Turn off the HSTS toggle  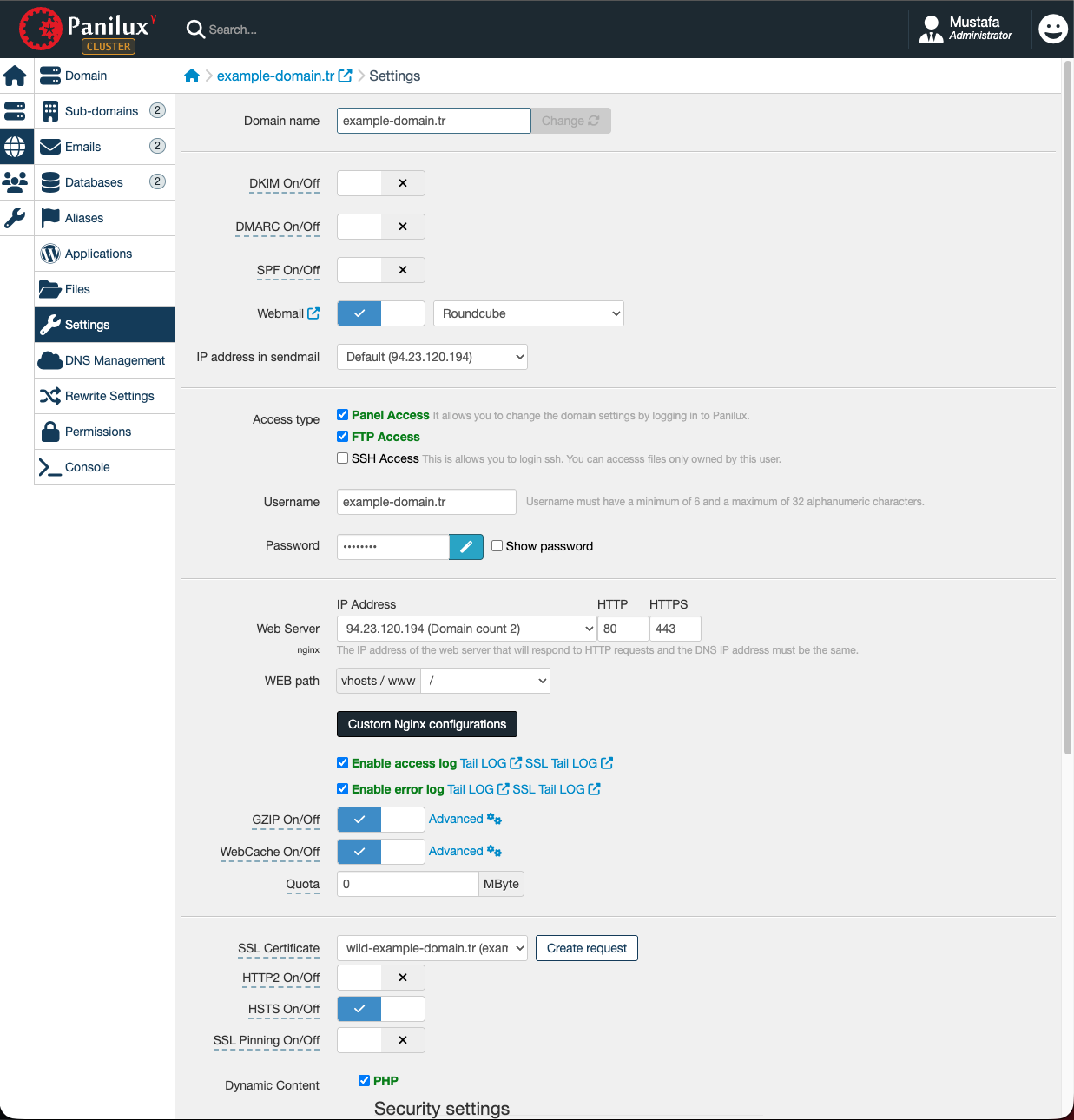pyautogui.click(x=380, y=1009)
